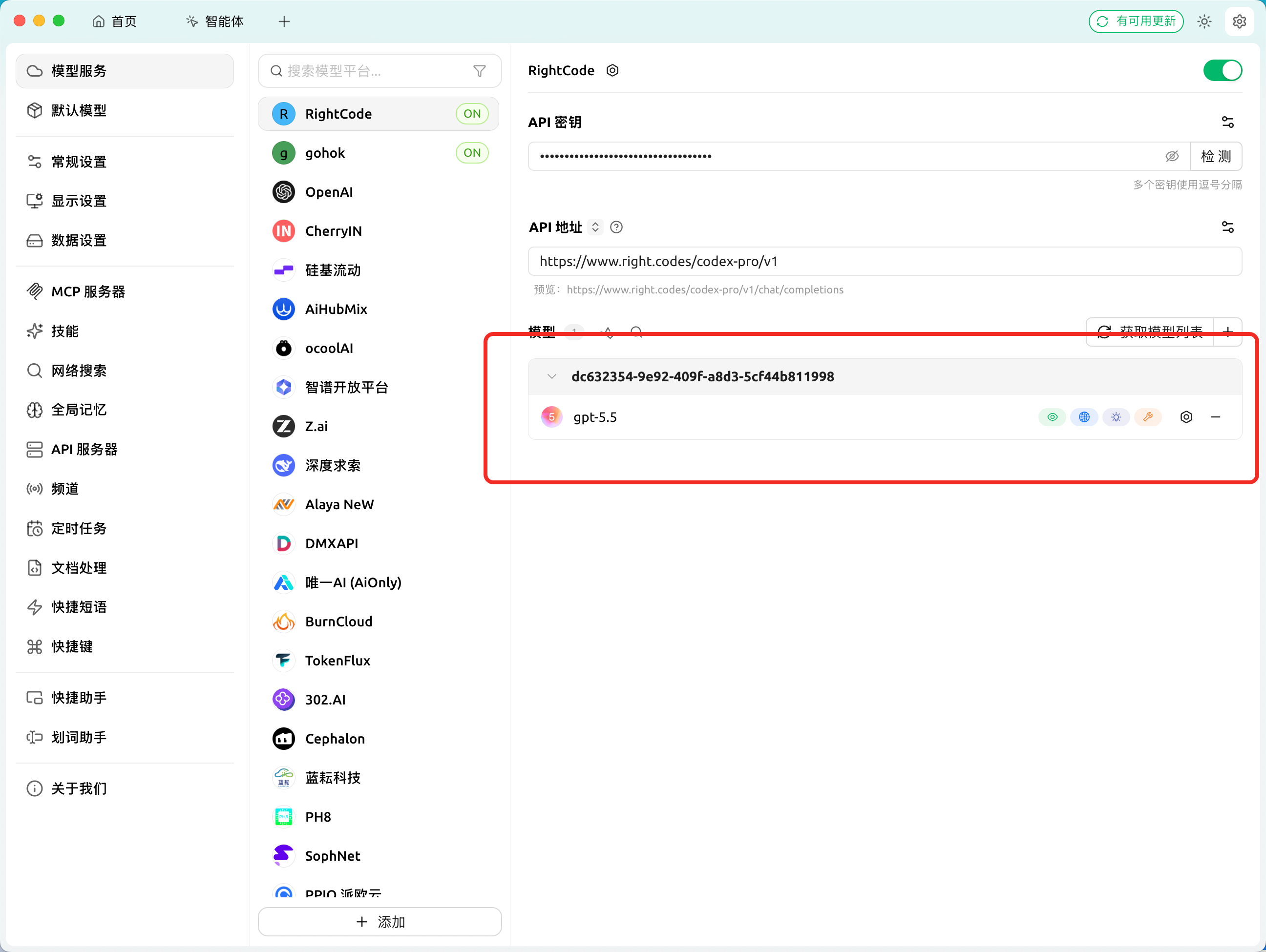1266x952 pixels.
Task: Open 定时任务 in the sidebar
Action: click(125, 528)
